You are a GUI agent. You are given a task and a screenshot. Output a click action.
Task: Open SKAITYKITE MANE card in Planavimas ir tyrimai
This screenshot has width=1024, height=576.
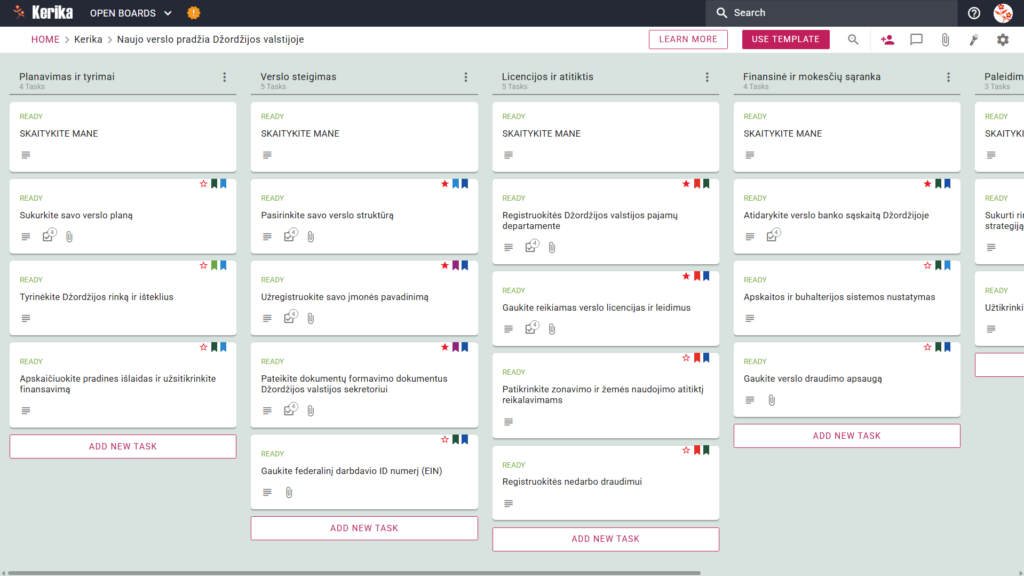coord(123,136)
